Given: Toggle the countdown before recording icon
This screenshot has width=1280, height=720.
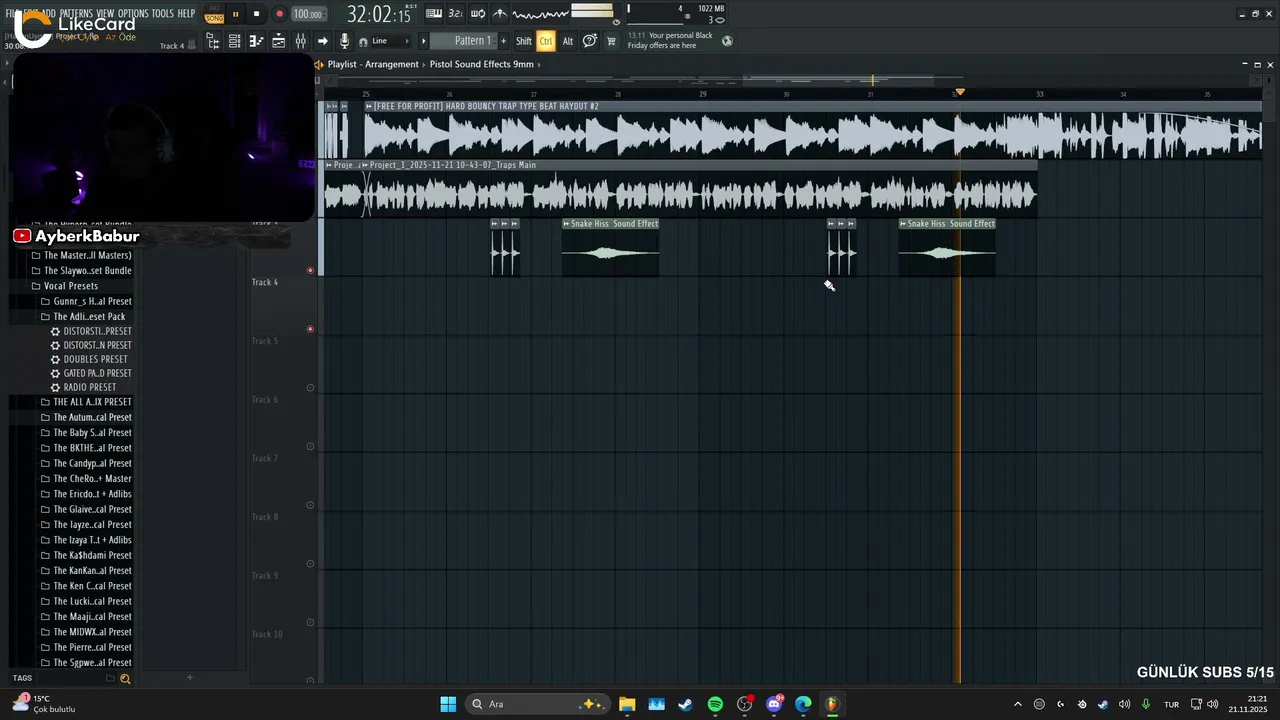Looking at the screenshot, I should pos(455,13).
